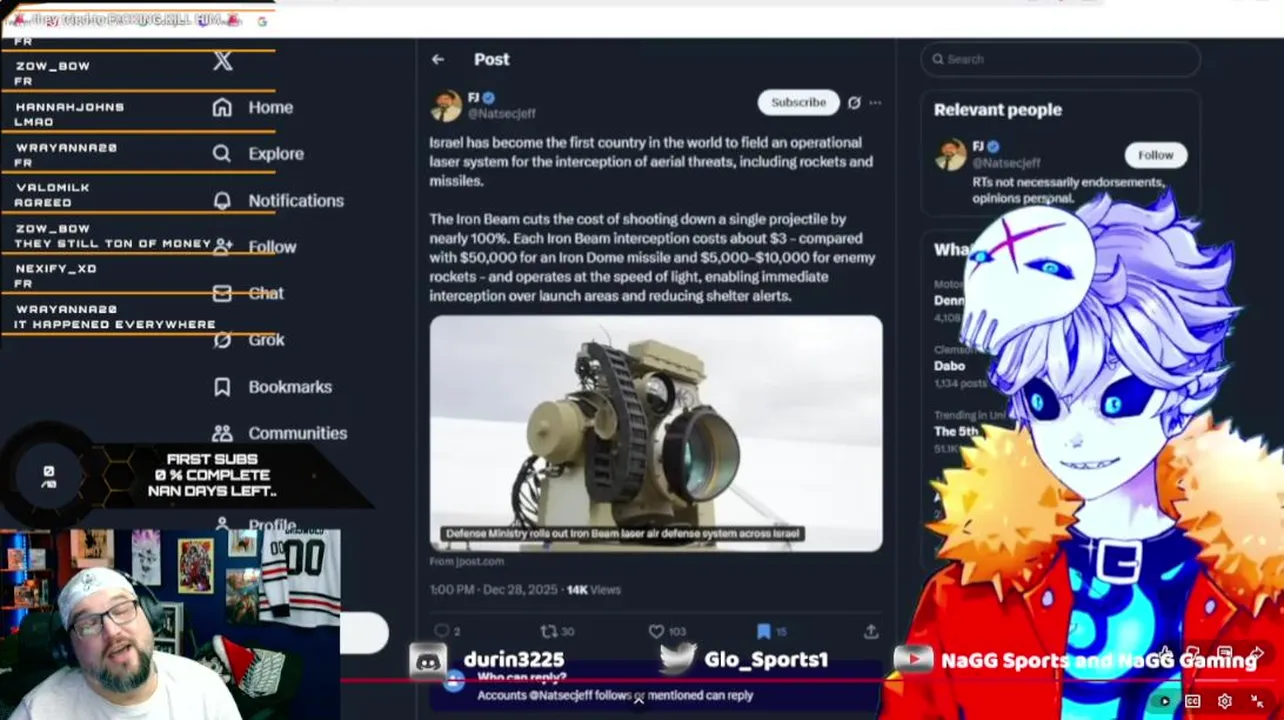Follow FJ in Relevant people
Image resolution: width=1284 pixels, height=720 pixels.
click(x=1155, y=155)
